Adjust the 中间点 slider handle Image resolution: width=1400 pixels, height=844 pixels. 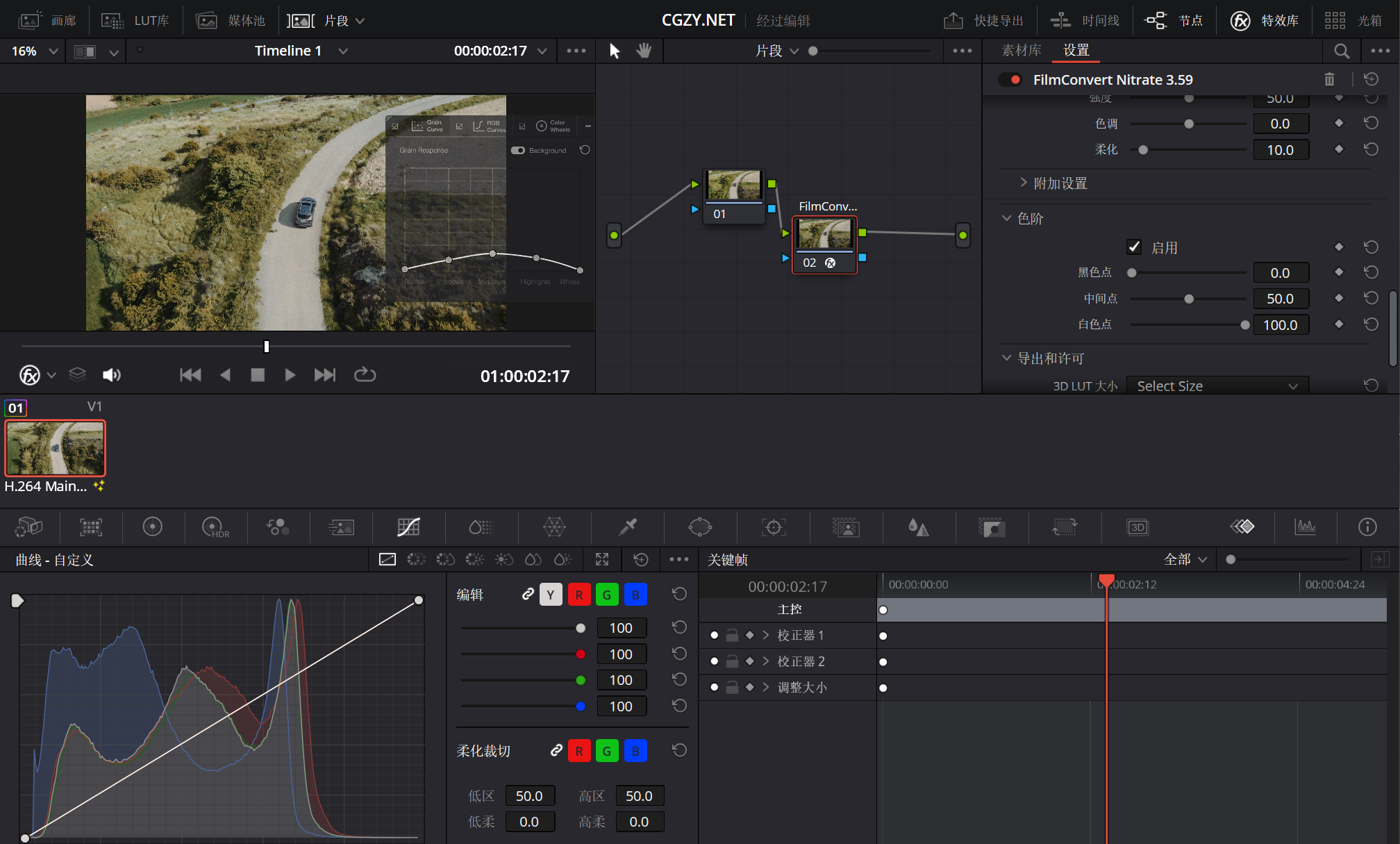[1189, 299]
